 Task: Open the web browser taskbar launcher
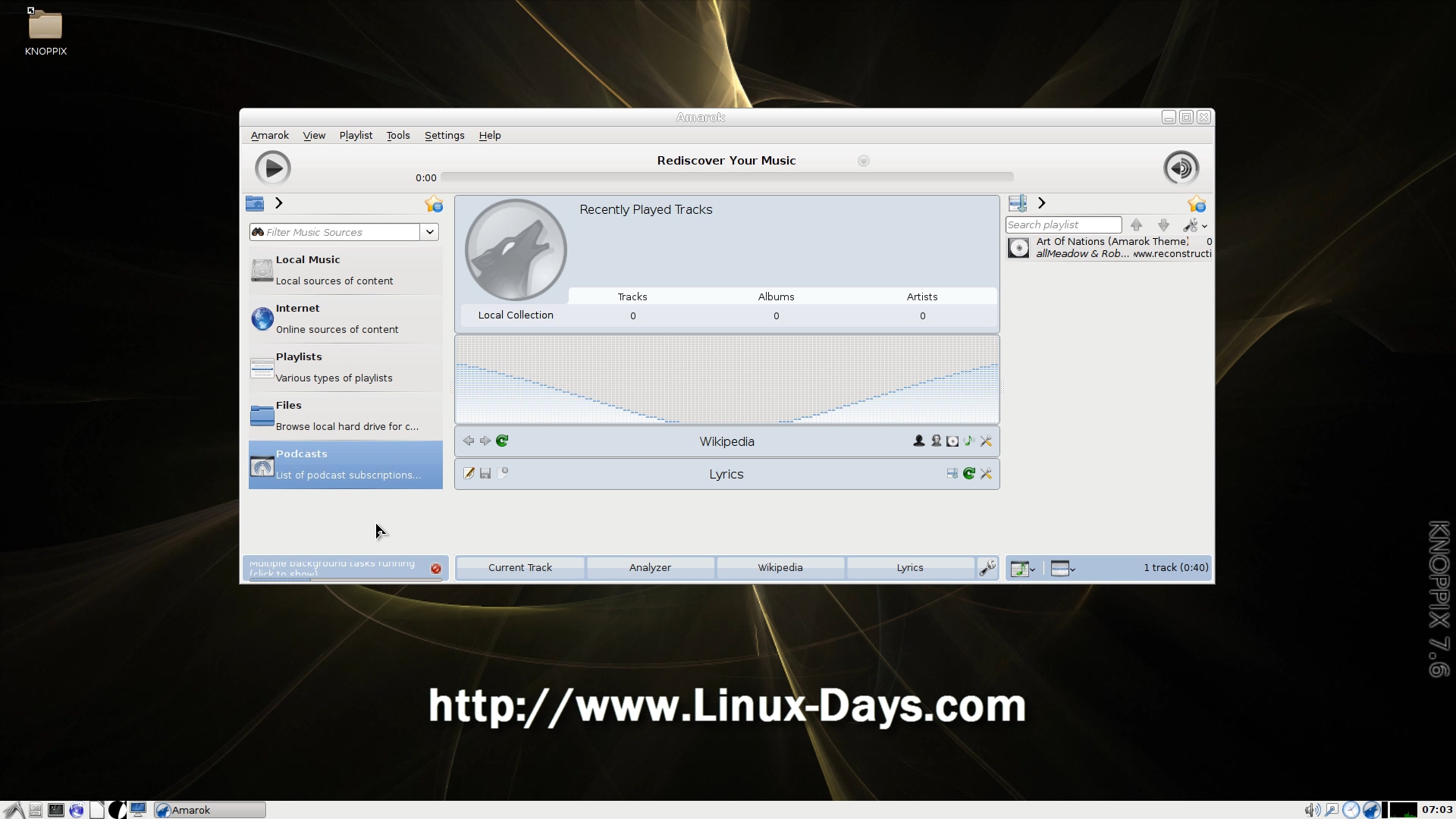coord(77,810)
